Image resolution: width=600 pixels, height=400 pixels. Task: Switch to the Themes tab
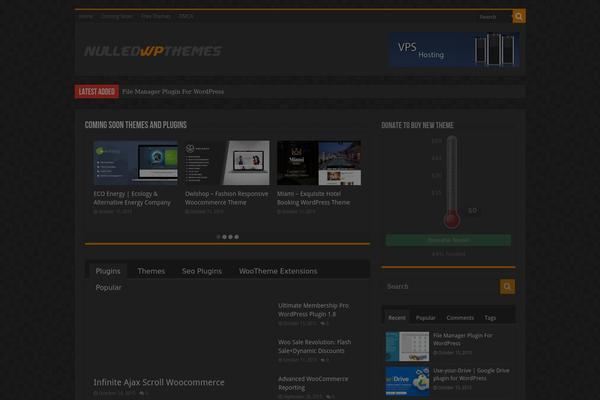coord(151,271)
